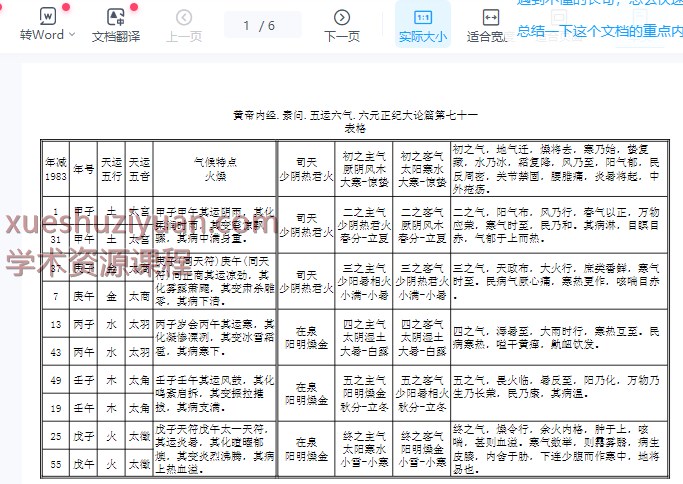The height and width of the screenshot is (484, 683).
Task: Click the 遇到不懂的长句 prompt link at top right
Action: (599, 4)
